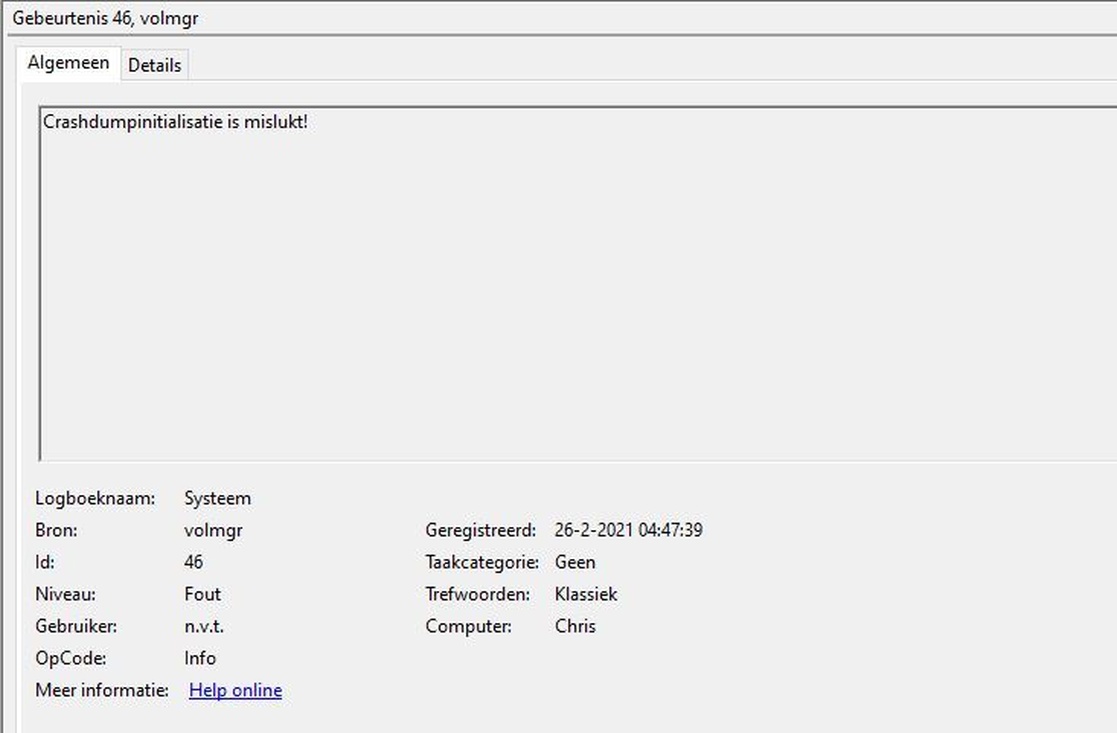Open the Help online link
The image size is (1117, 733).
pos(235,690)
